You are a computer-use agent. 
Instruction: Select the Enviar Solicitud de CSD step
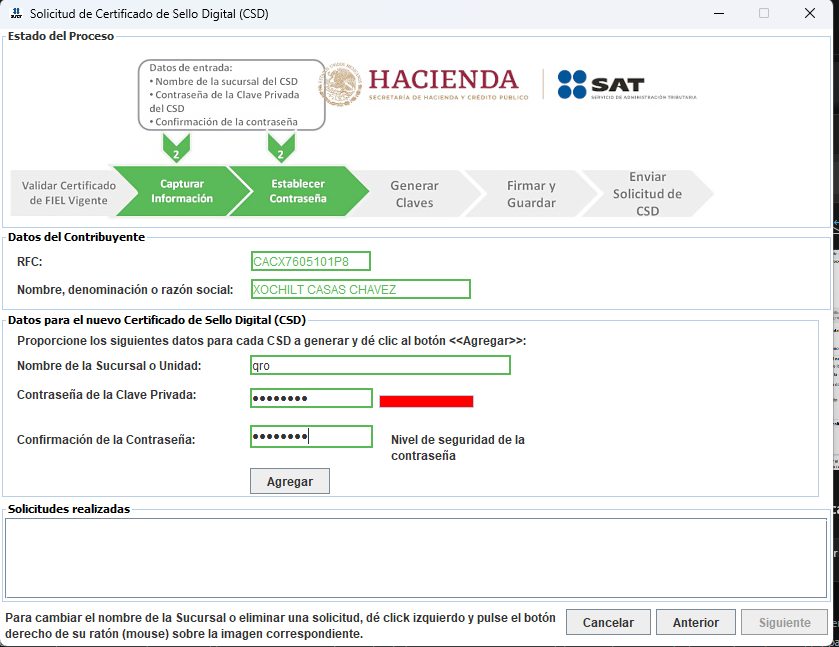pyautogui.click(x=647, y=194)
